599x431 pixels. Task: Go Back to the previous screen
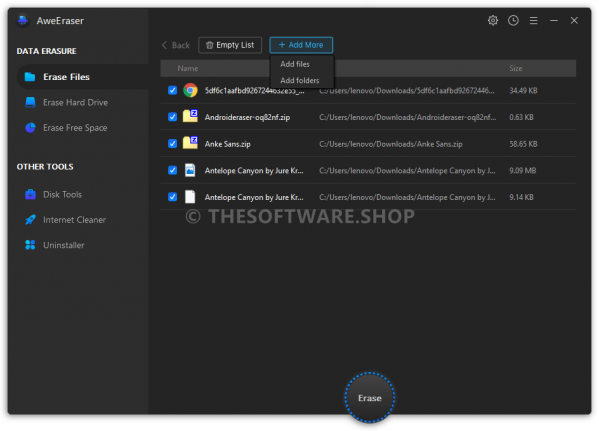[x=176, y=45]
